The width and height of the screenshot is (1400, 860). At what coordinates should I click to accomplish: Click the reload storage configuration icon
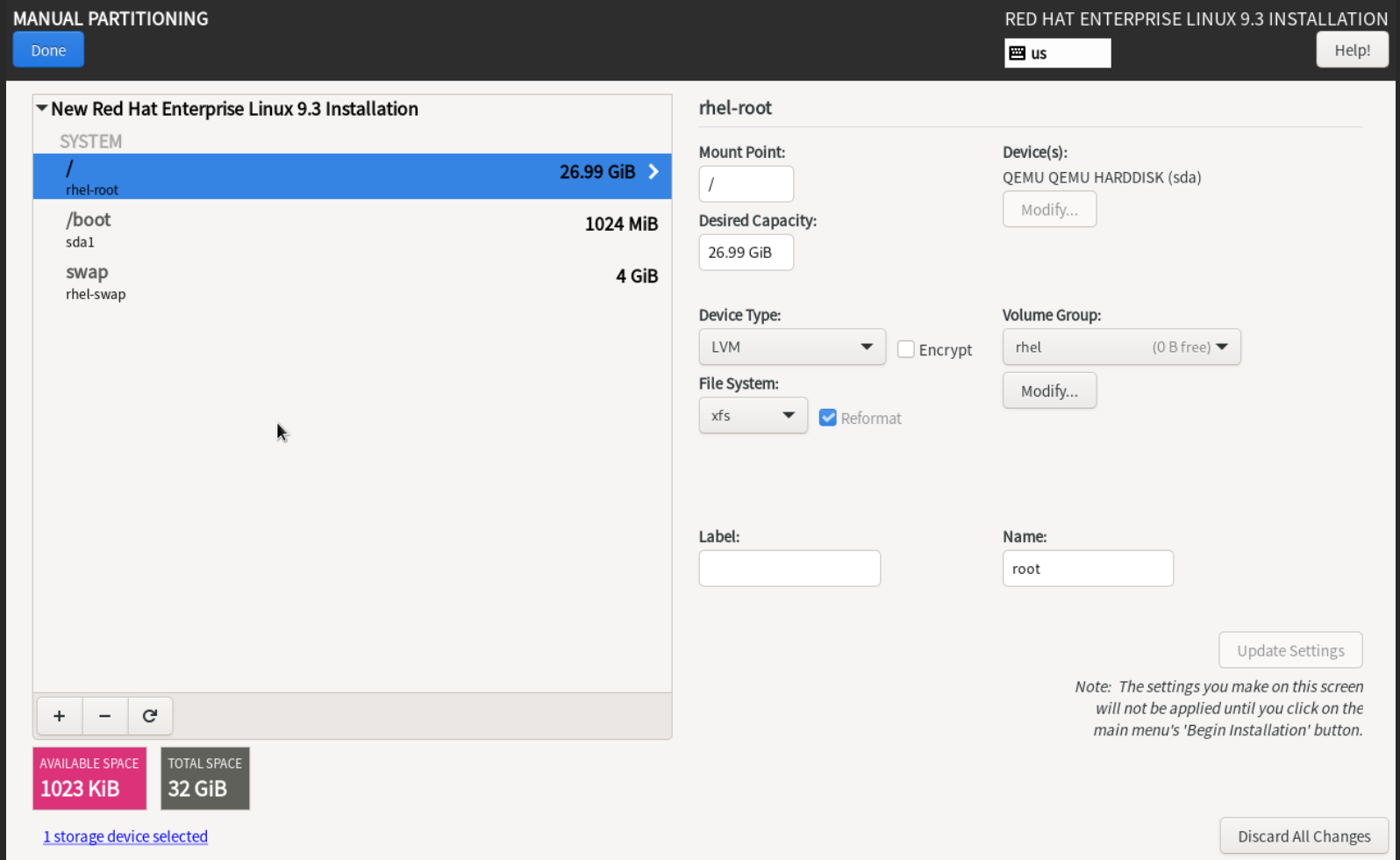pyautogui.click(x=150, y=716)
